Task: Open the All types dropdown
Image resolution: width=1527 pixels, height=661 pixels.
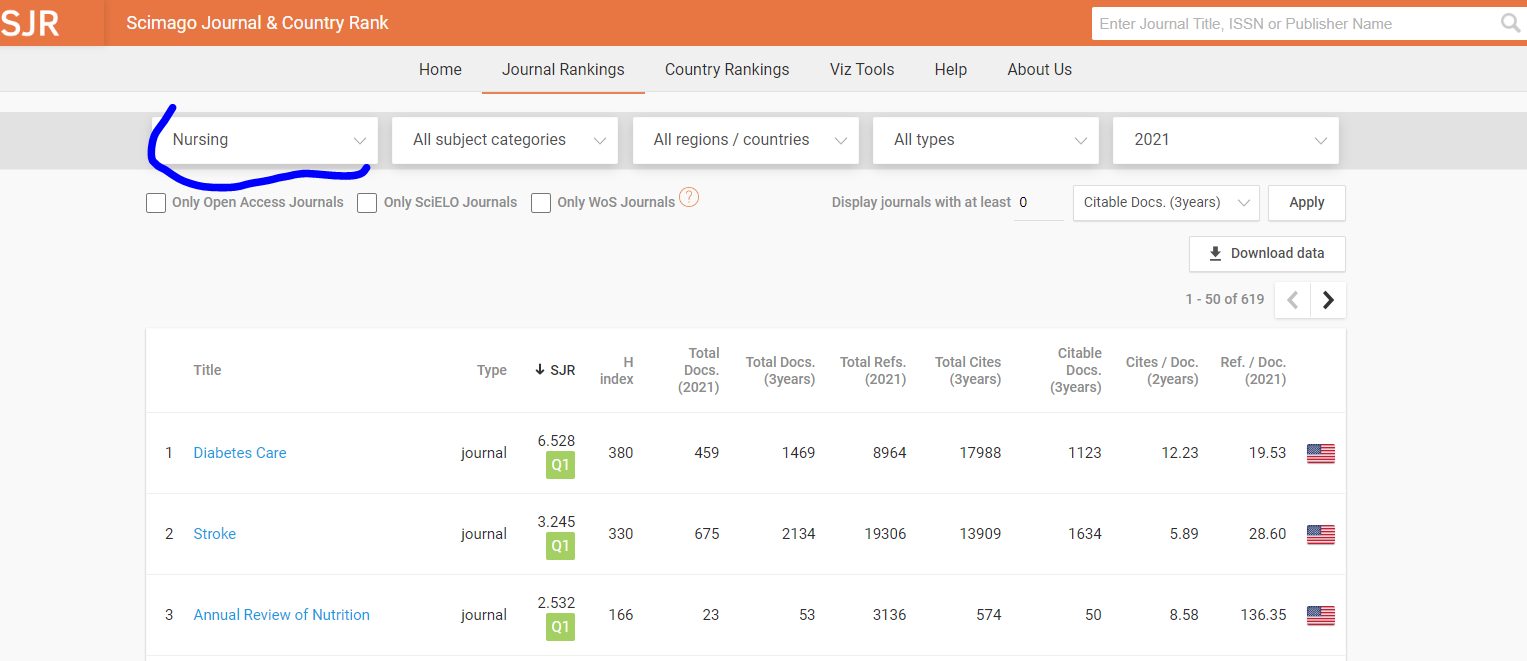Action: tap(986, 140)
